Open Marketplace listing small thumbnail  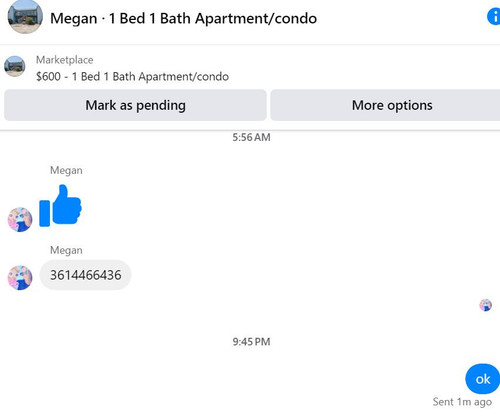click(x=15, y=66)
